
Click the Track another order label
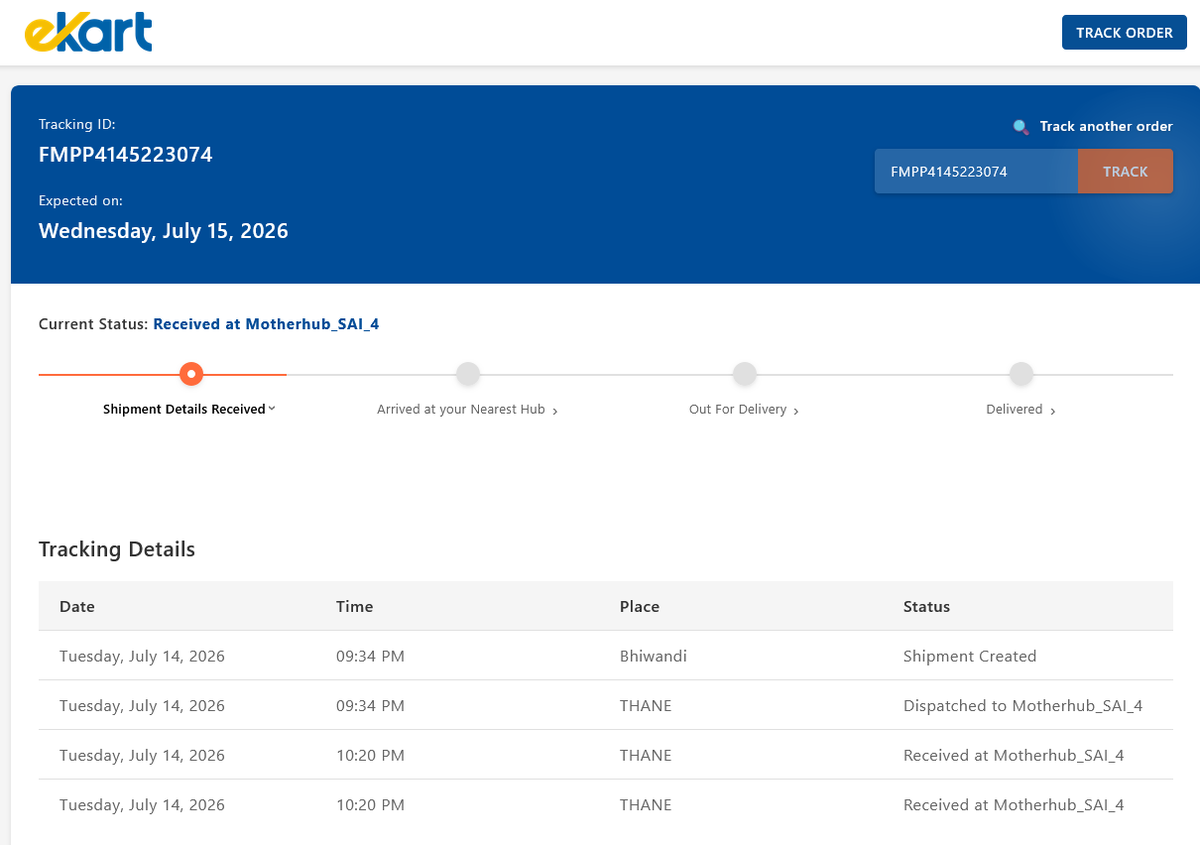click(1106, 127)
